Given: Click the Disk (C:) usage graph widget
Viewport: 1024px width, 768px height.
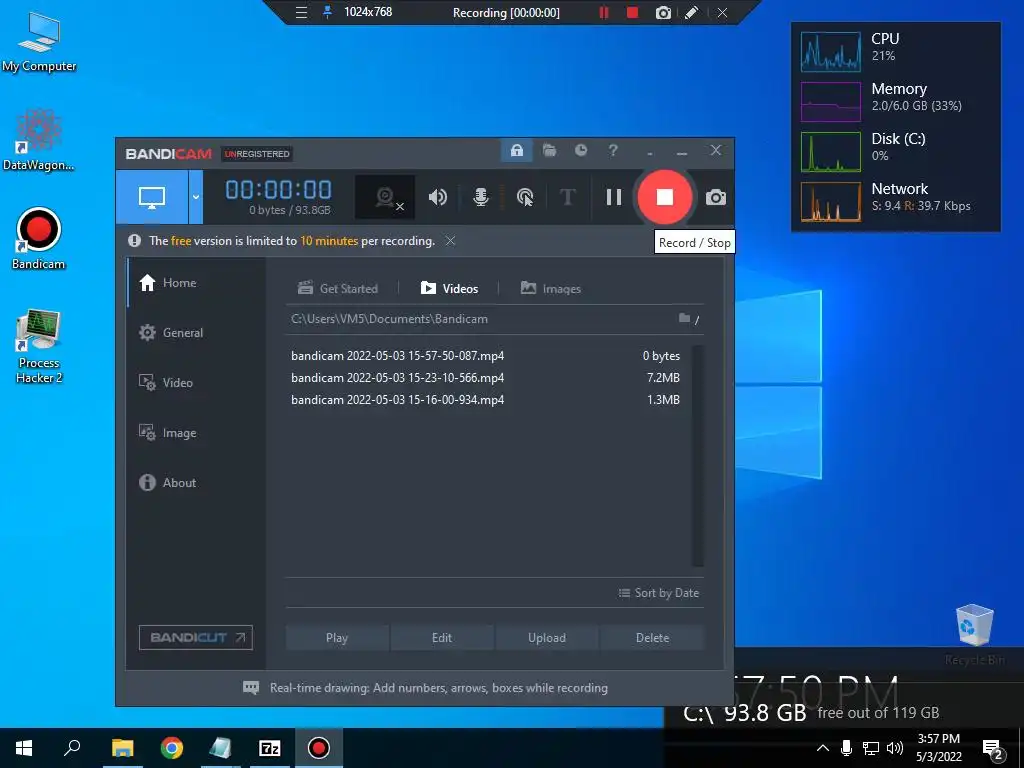Looking at the screenshot, I should (x=831, y=152).
